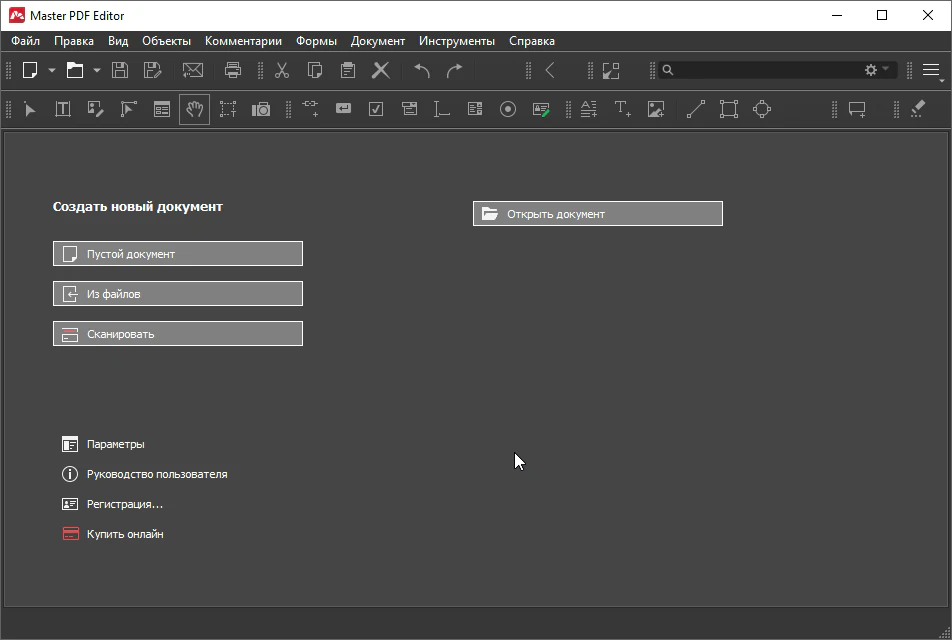Click the Delete X icon
Image resolution: width=952 pixels, height=640 pixels.
point(381,70)
